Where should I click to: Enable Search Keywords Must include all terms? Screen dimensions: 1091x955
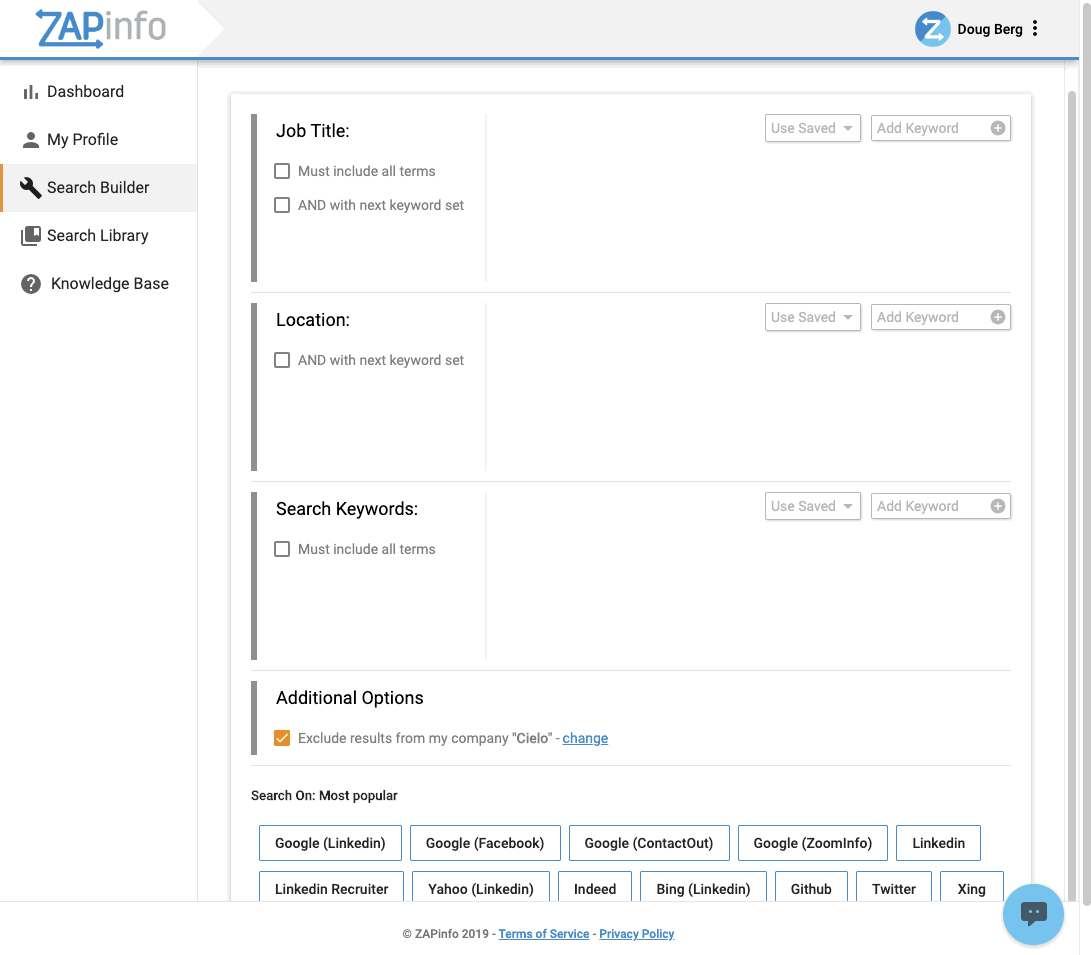pyautogui.click(x=282, y=549)
